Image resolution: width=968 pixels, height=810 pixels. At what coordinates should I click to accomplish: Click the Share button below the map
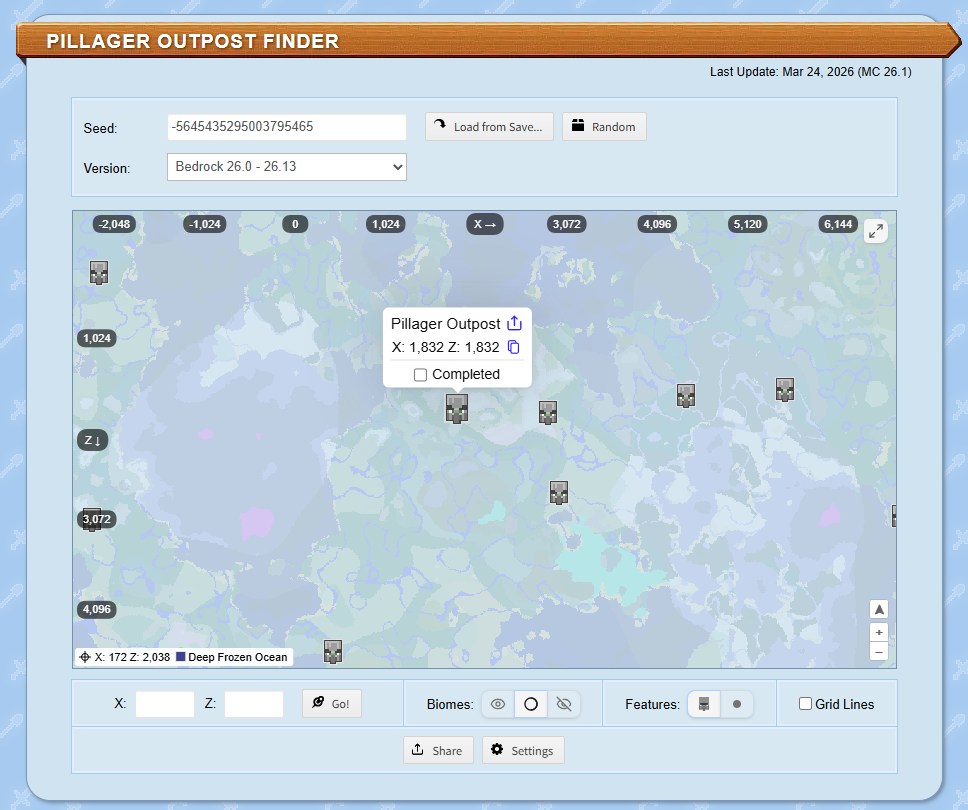pyautogui.click(x=438, y=750)
